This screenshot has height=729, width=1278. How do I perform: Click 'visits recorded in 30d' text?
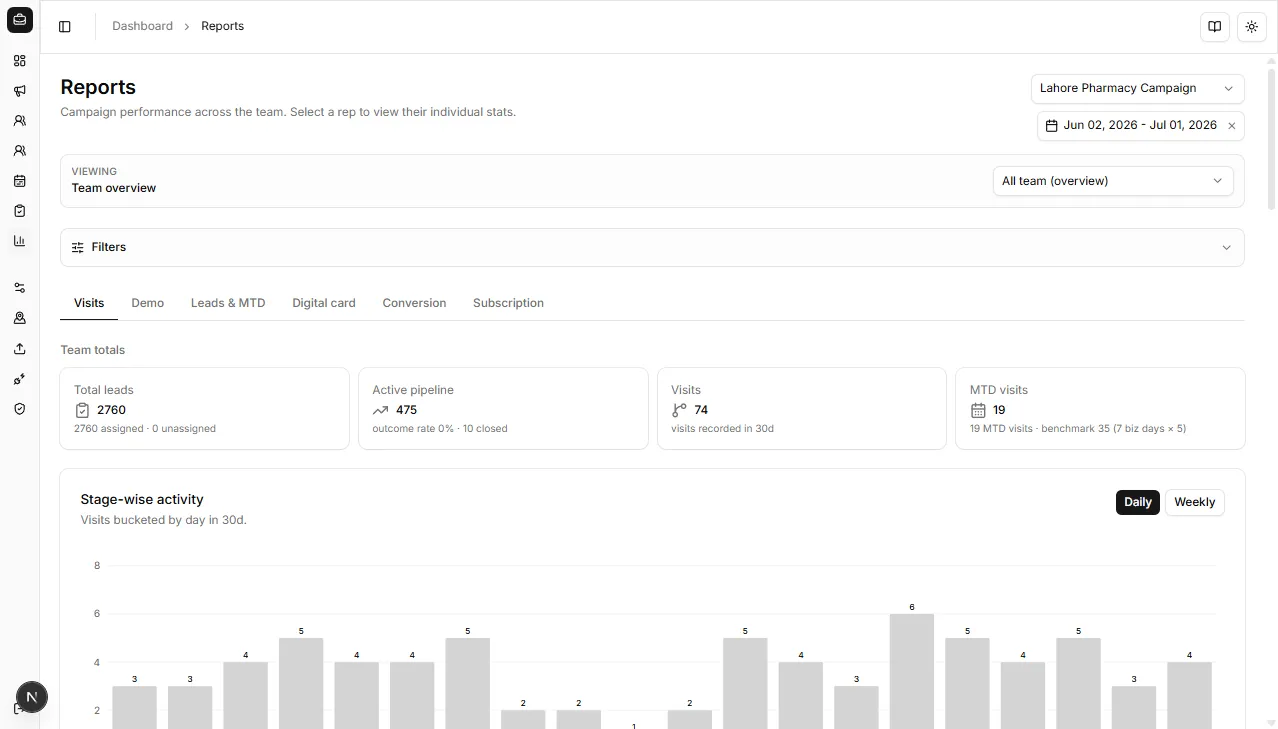722,429
